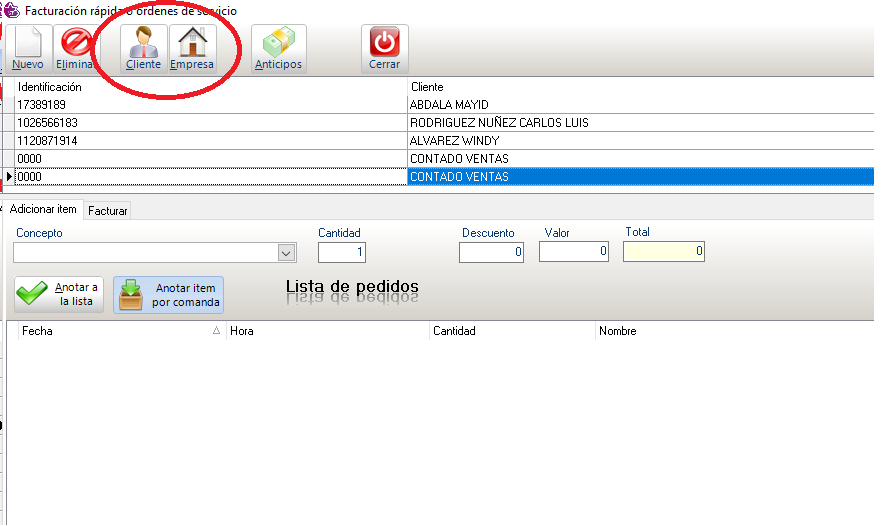
Task: Click Anotar a la lista checkmark button
Action: 59,294
